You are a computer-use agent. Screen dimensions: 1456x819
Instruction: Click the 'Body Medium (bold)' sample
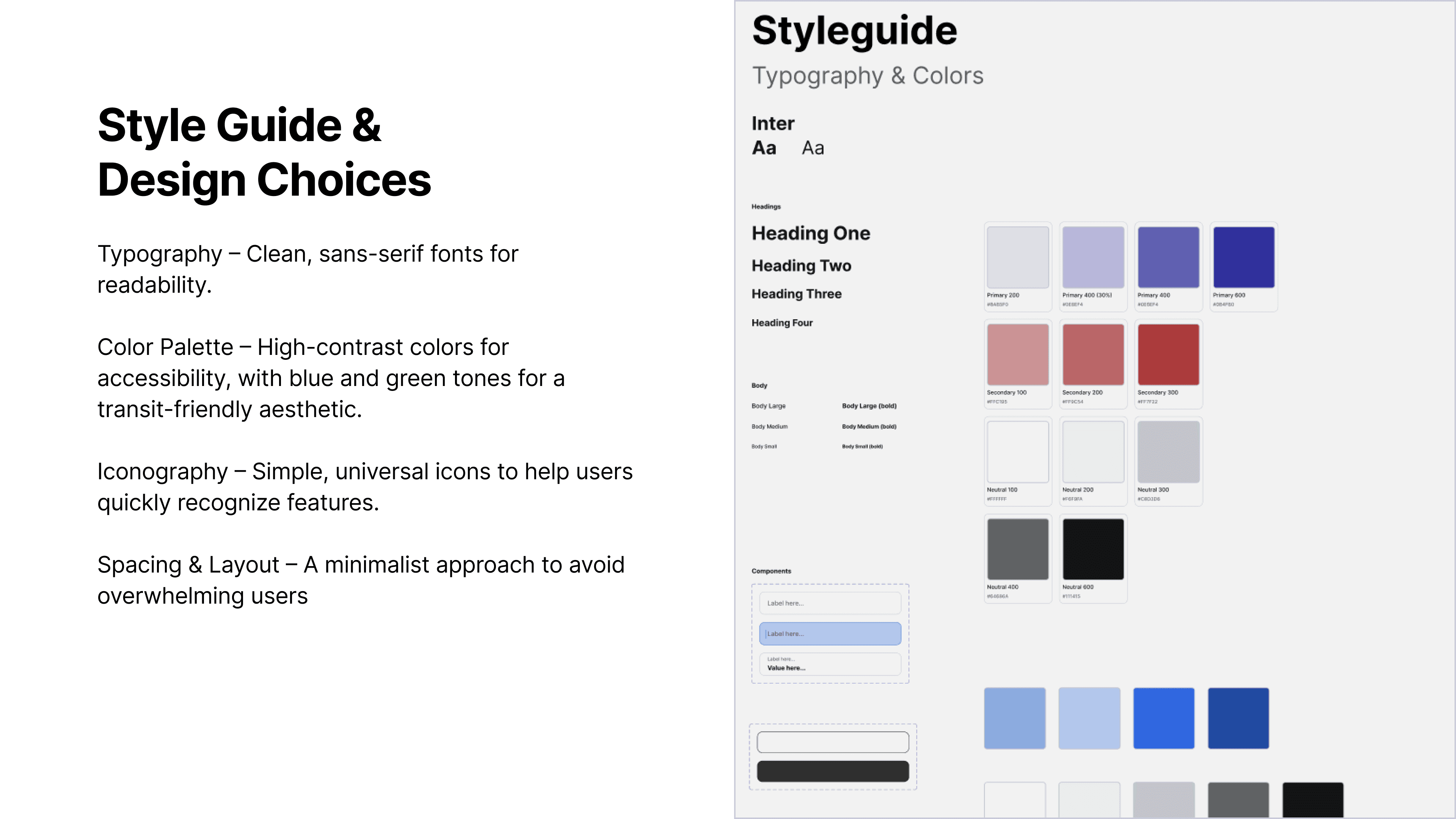869,426
